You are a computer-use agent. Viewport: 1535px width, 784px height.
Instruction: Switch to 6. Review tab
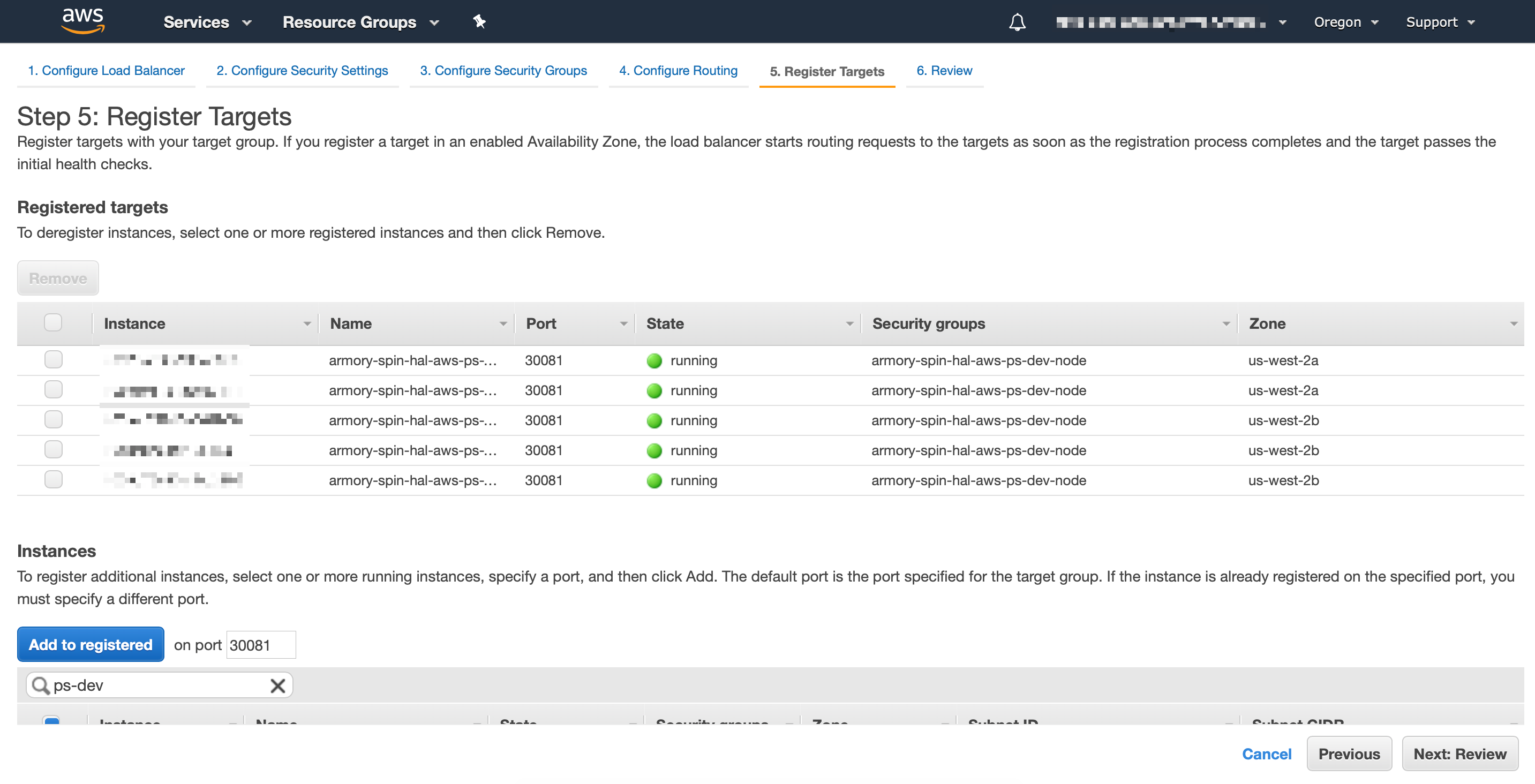click(x=944, y=70)
